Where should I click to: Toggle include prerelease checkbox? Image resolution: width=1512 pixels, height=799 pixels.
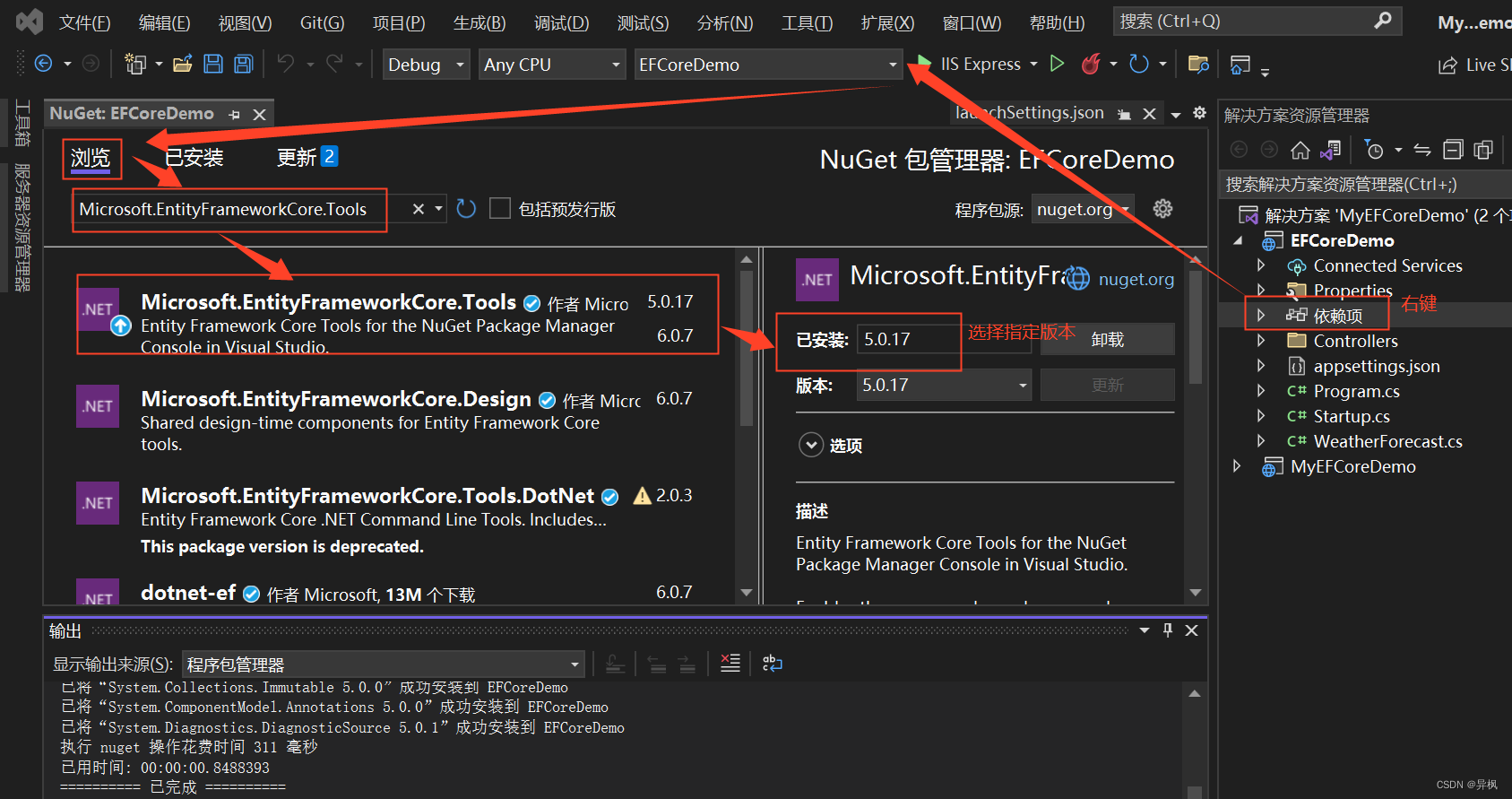click(500, 209)
